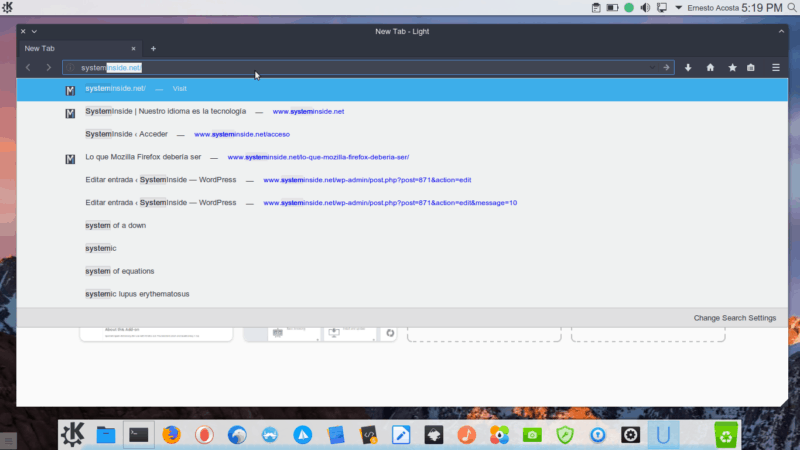This screenshot has width=800, height=450.
Task: Search for 'system of a down'
Action: coord(402,226)
